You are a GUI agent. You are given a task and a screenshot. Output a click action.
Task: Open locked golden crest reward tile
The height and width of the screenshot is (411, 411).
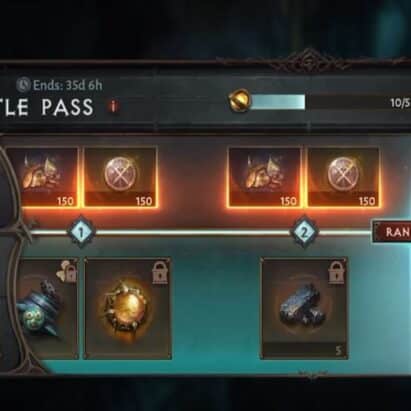point(128,308)
